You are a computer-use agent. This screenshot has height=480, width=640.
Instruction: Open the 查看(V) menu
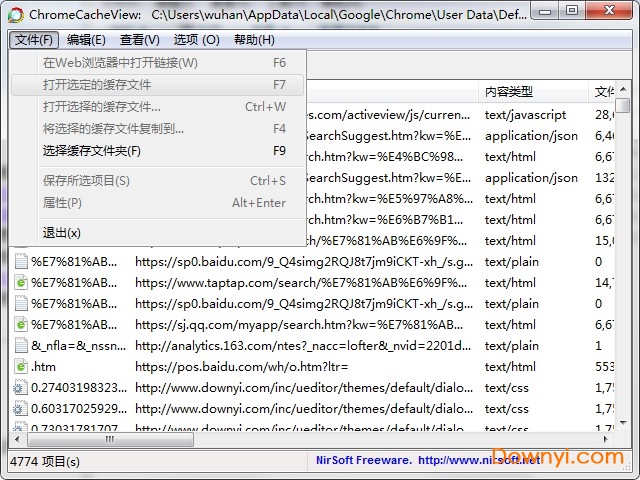[140, 40]
